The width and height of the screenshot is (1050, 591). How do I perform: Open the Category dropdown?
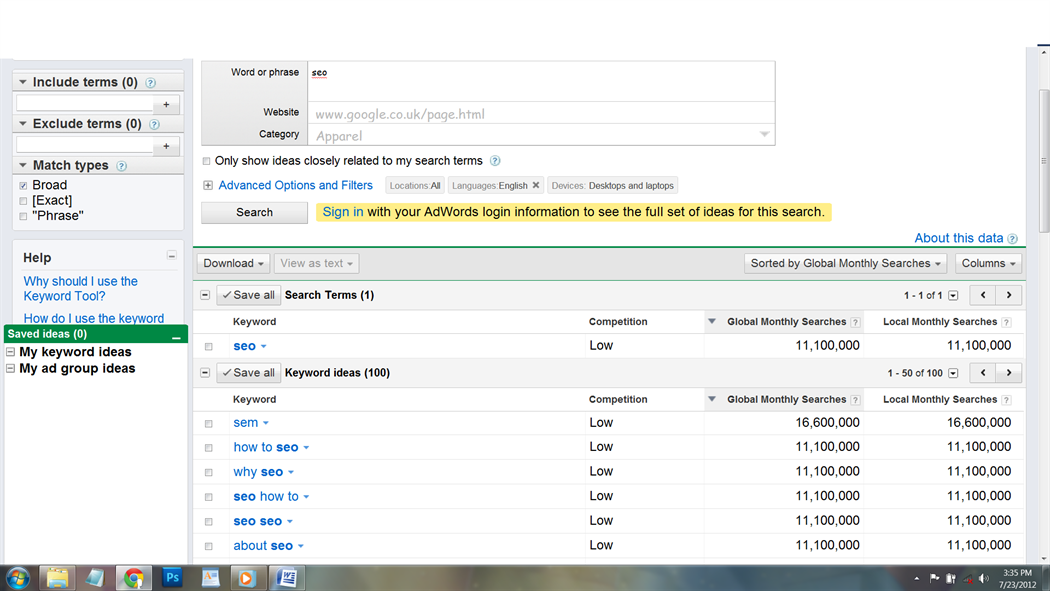coord(764,135)
